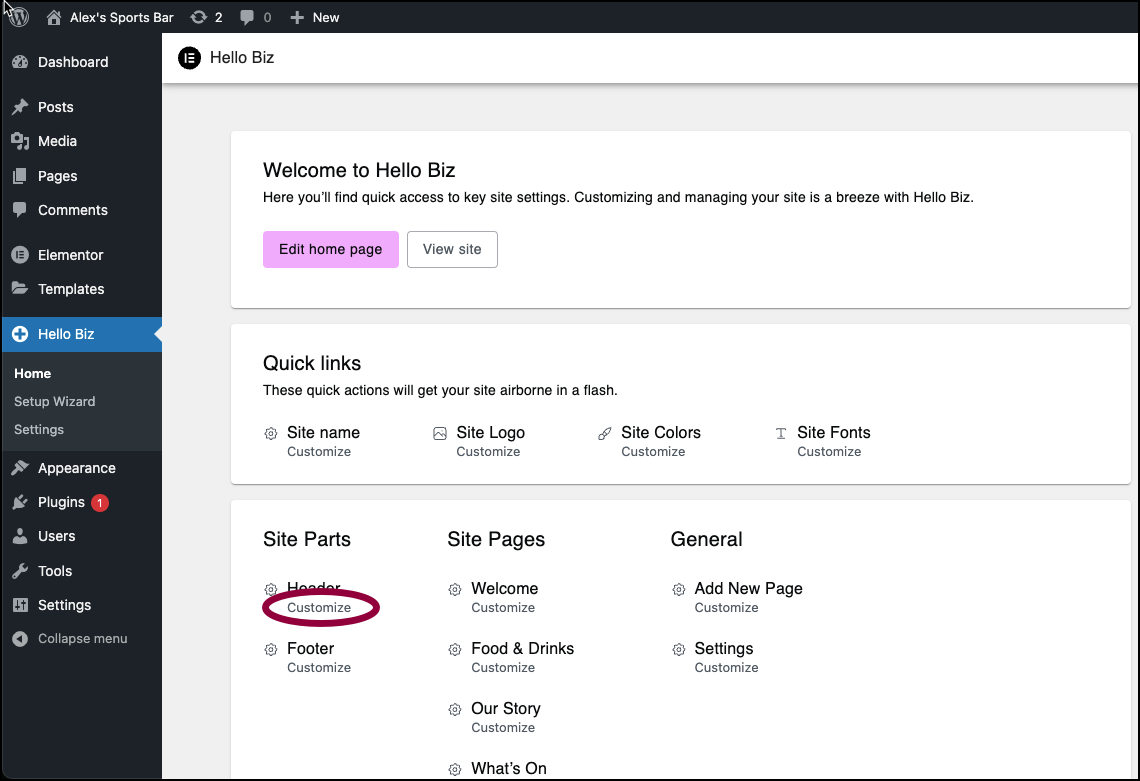Click Customize under Add New Page
The width and height of the screenshot is (1140, 781).
(726, 608)
